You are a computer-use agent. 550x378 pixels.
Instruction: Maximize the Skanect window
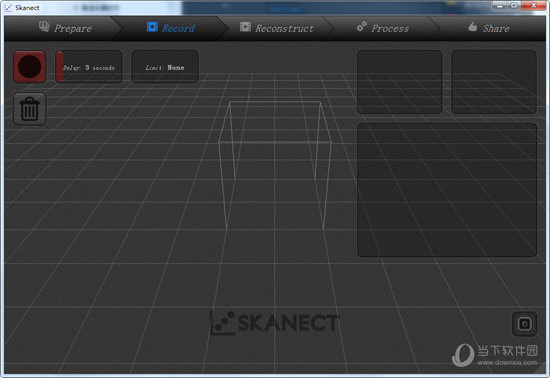[x=514, y=5]
